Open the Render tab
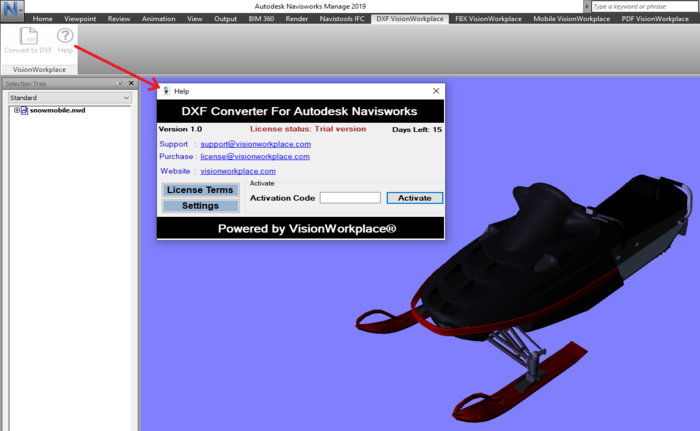700x431 pixels. pyautogui.click(x=297, y=19)
